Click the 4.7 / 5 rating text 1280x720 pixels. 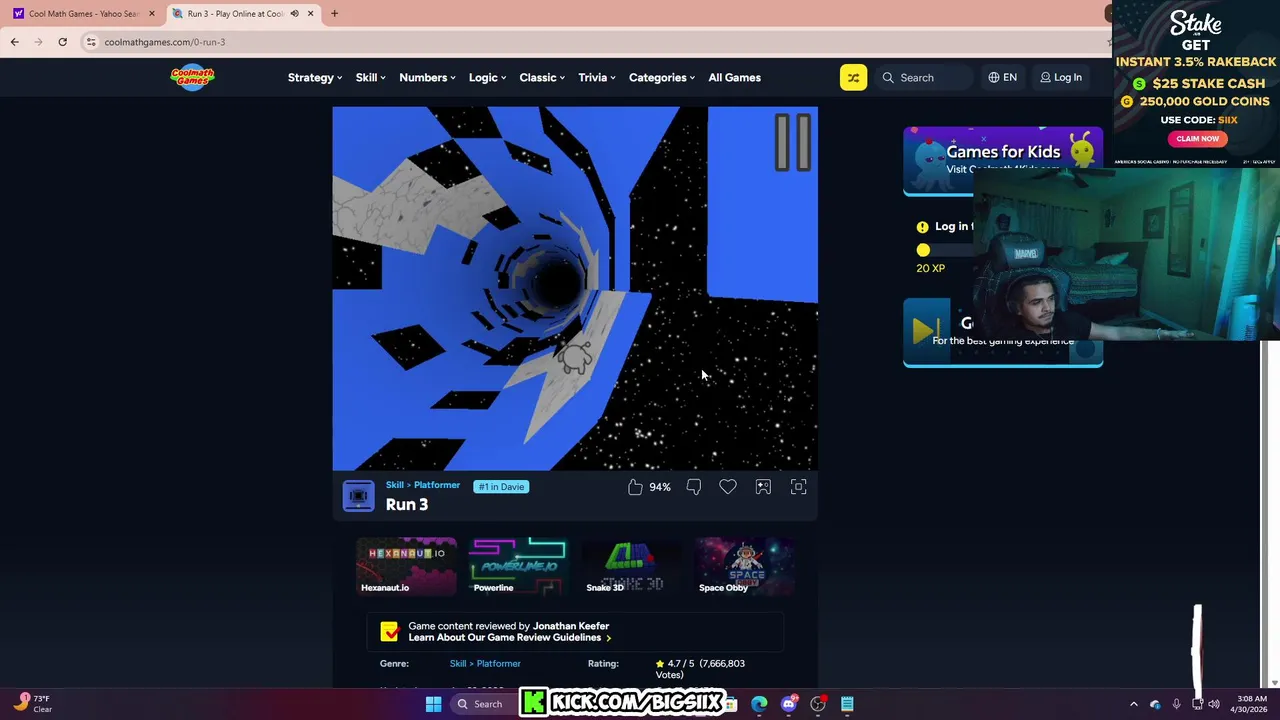tap(681, 663)
